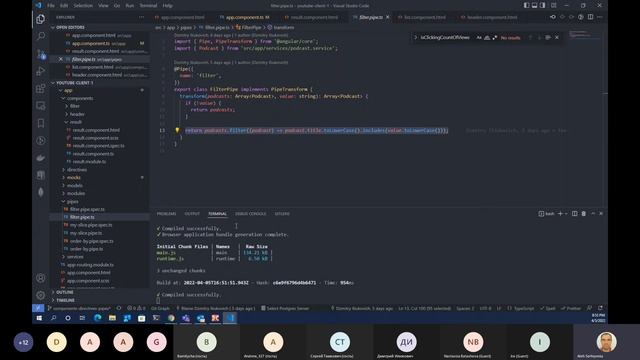Toggle Match Whole Word in find widget
This screenshot has width=640, height=360.
[487, 38]
